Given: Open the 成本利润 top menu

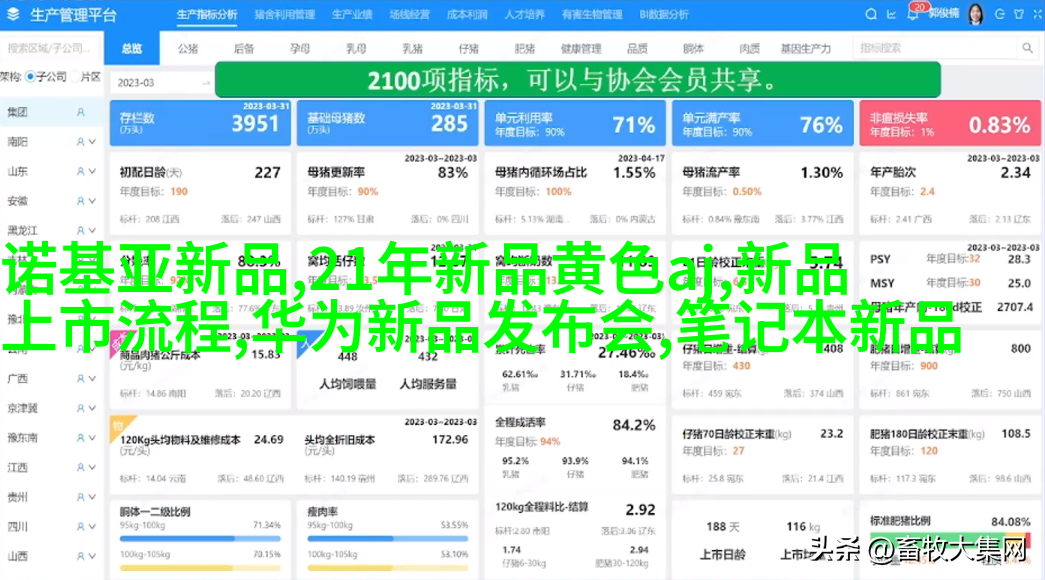Looking at the screenshot, I should (467, 14).
